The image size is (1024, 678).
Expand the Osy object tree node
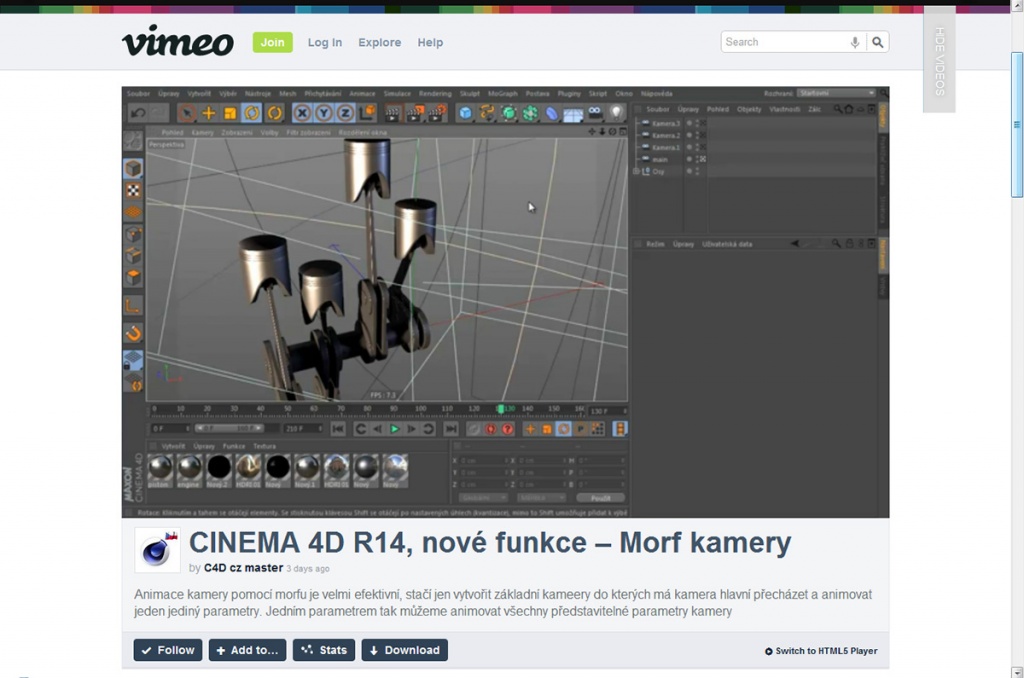click(636, 171)
